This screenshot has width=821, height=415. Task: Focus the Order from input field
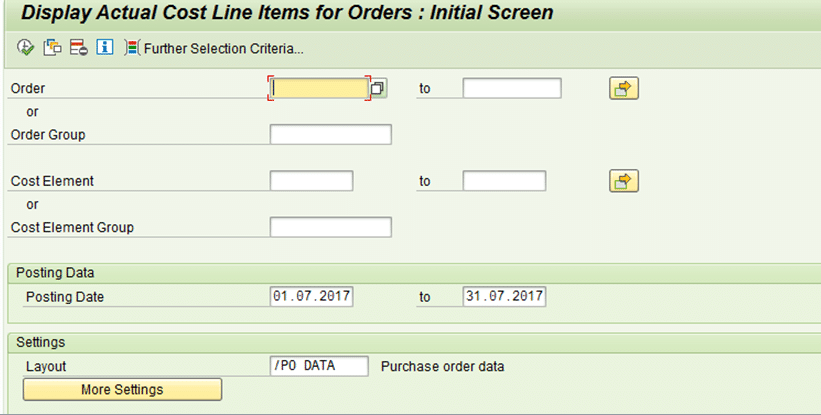[x=320, y=88]
